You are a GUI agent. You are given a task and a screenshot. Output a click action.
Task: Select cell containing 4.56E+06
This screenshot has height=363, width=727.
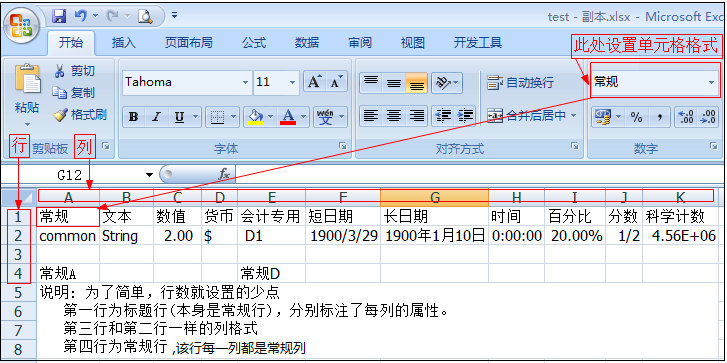point(680,236)
